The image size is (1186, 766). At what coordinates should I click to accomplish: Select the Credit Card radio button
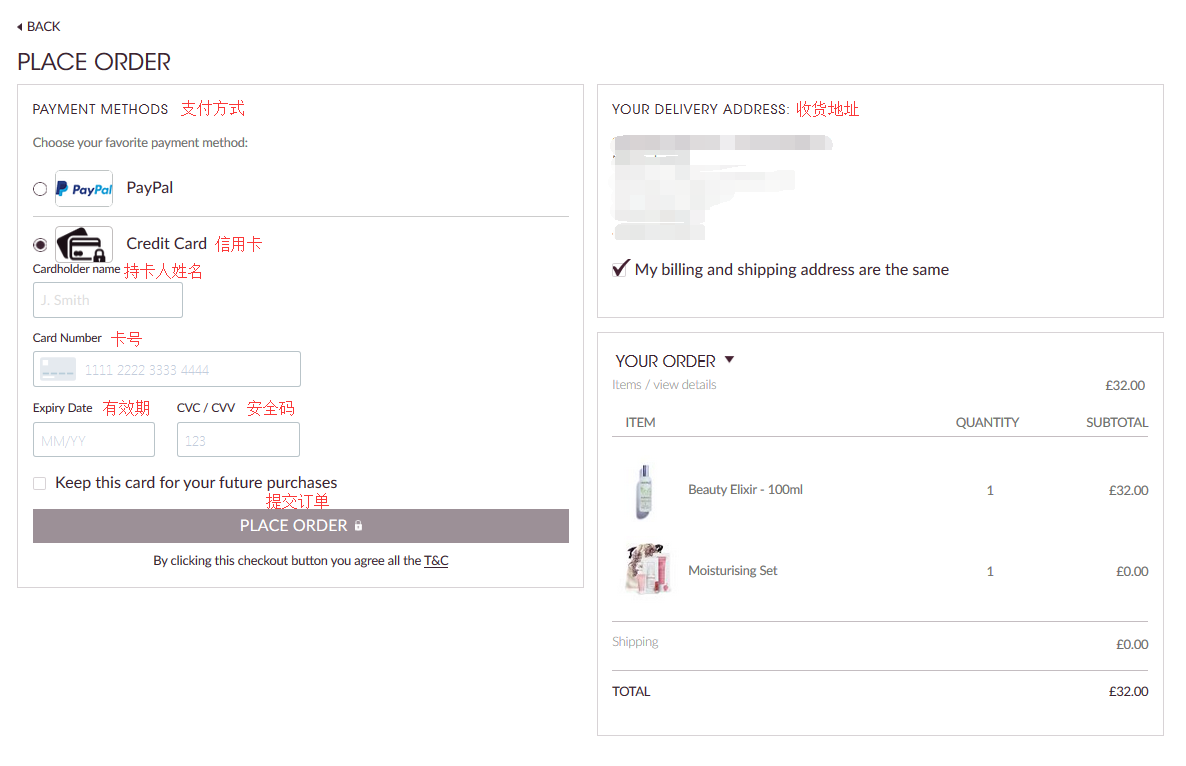tap(40, 244)
